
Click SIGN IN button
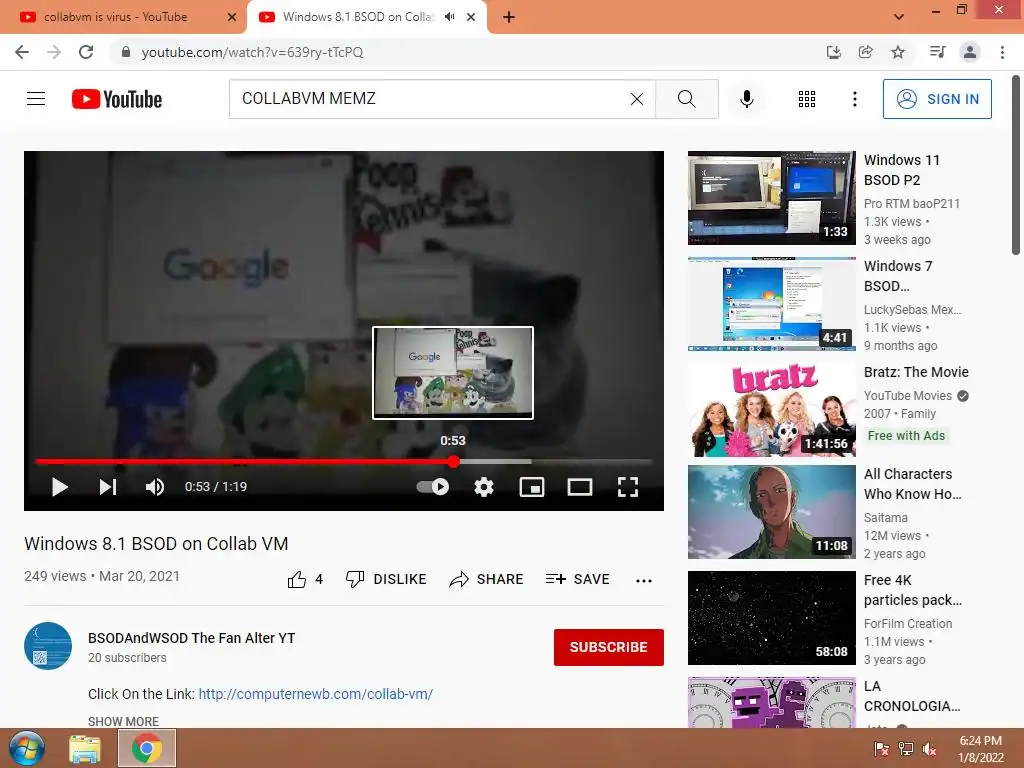937,99
